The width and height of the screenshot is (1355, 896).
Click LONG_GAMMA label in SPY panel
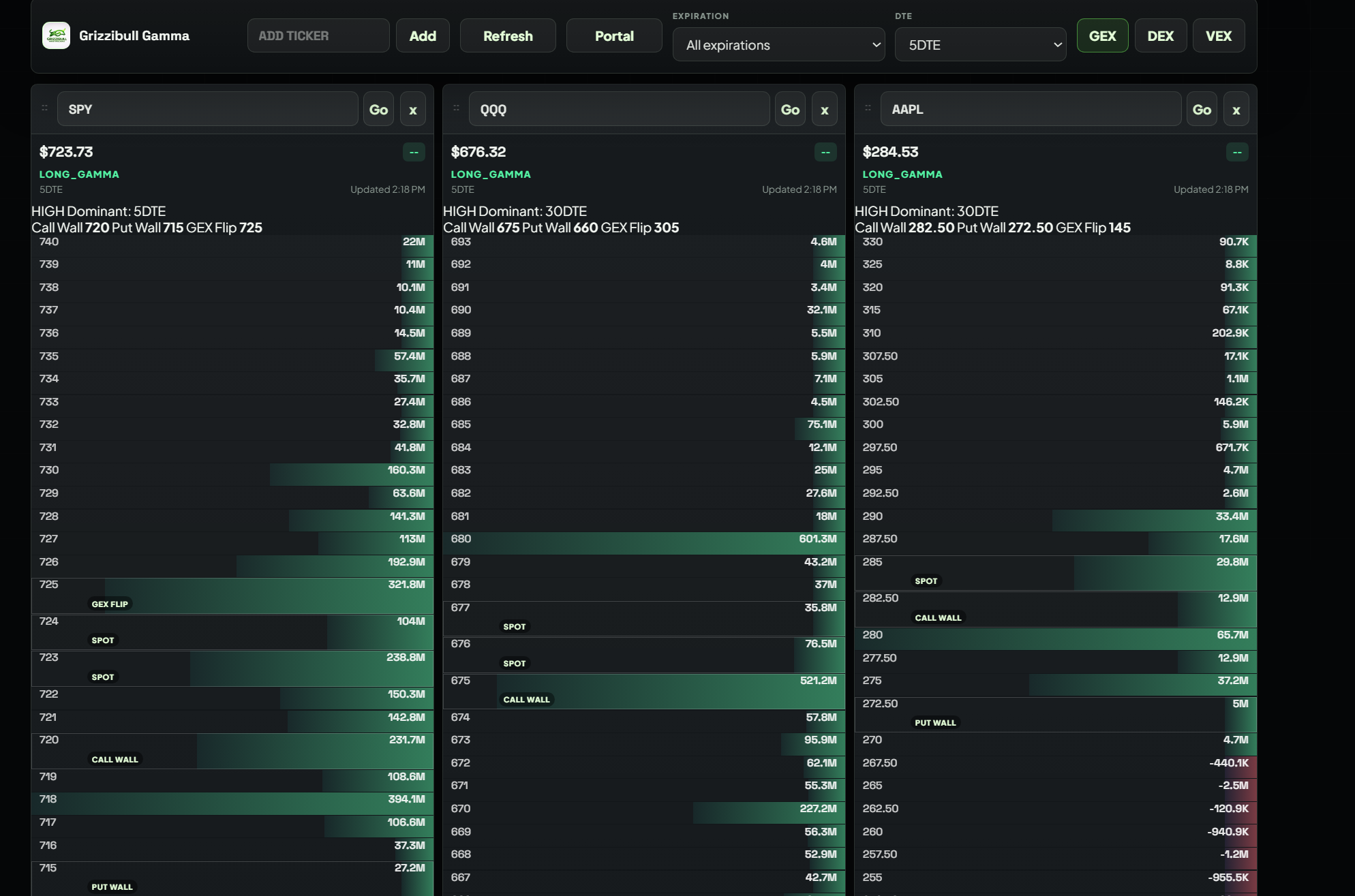[x=79, y=174]
